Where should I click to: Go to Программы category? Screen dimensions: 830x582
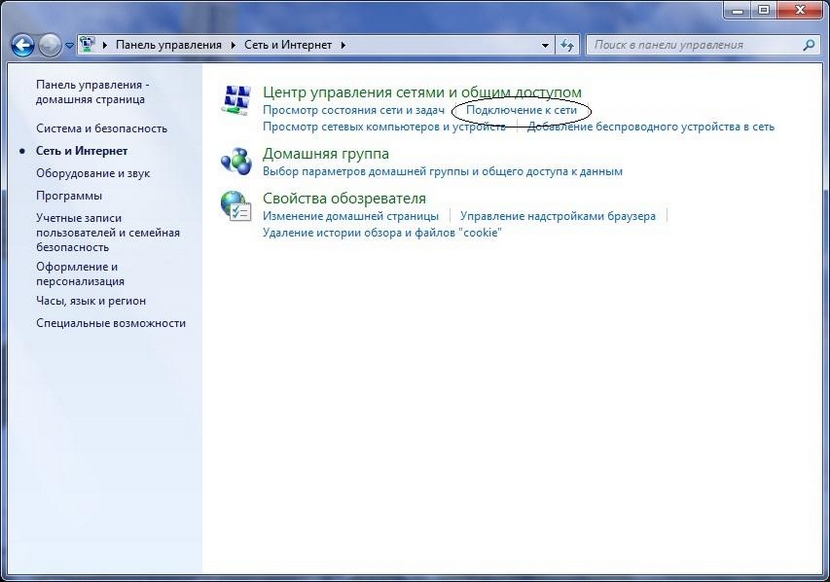click(69, 195)
